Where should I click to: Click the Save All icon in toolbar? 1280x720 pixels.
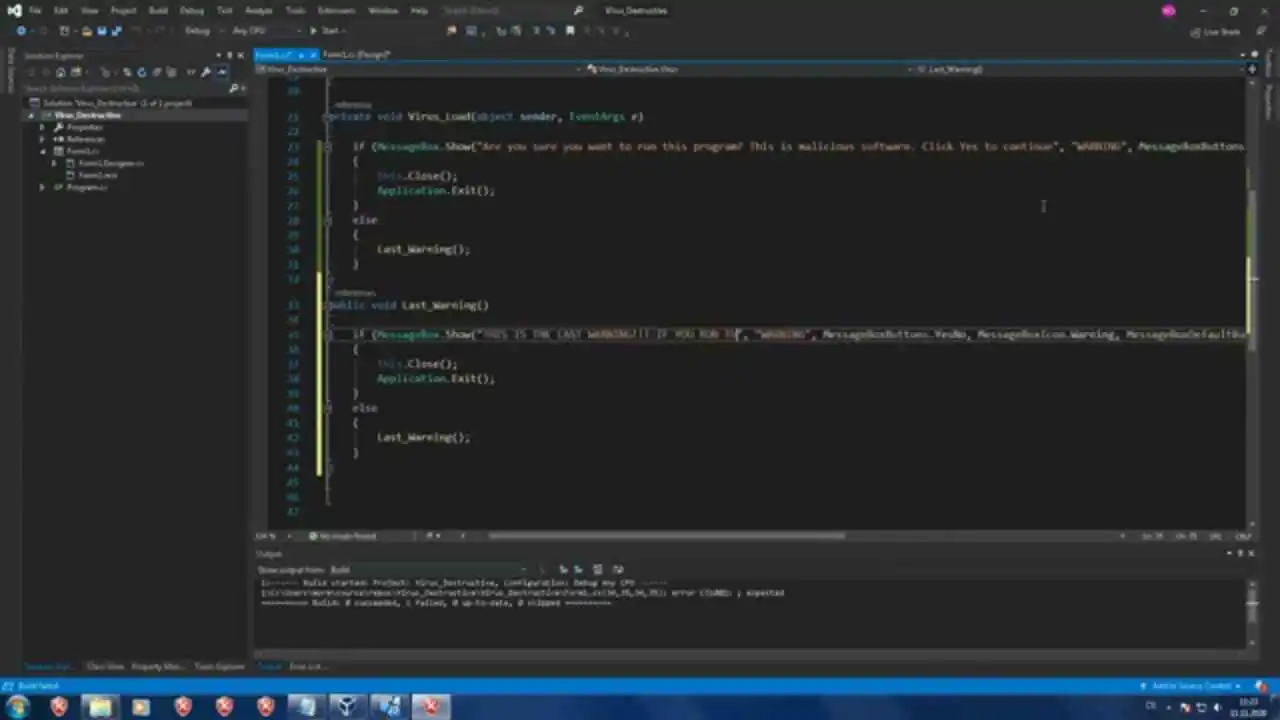[115, 31]
